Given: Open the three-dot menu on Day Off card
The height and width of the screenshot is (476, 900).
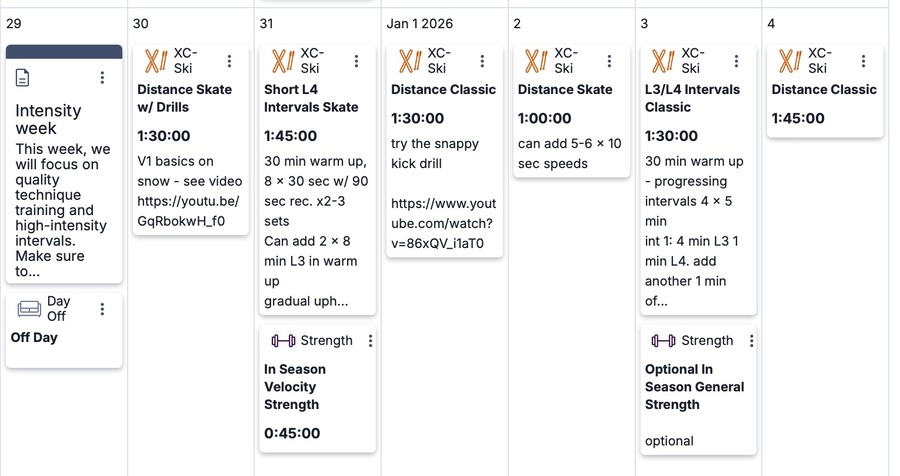Looking at the screenshot, I should 102,309.
